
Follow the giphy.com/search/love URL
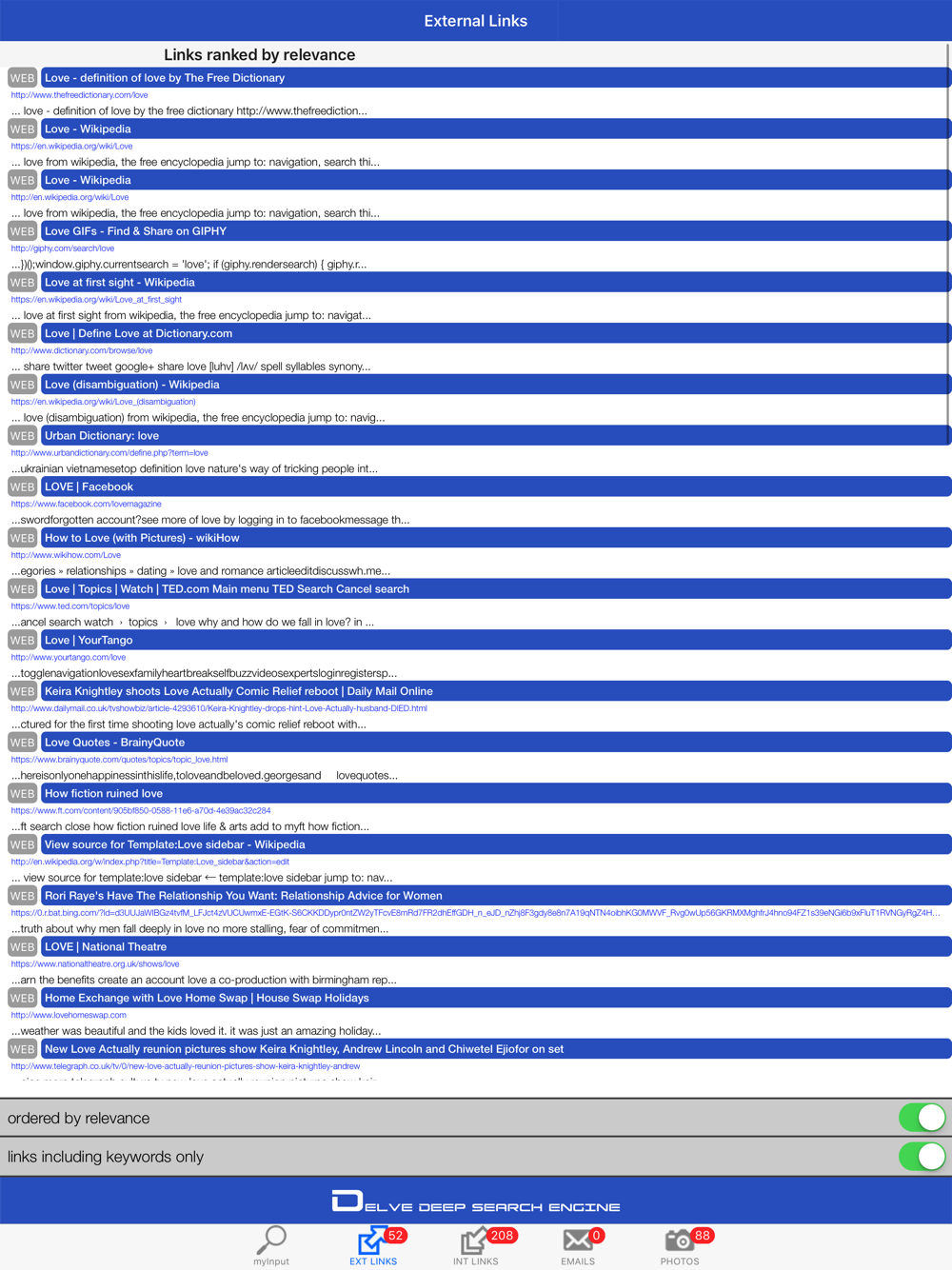click(x=63, y=248)
